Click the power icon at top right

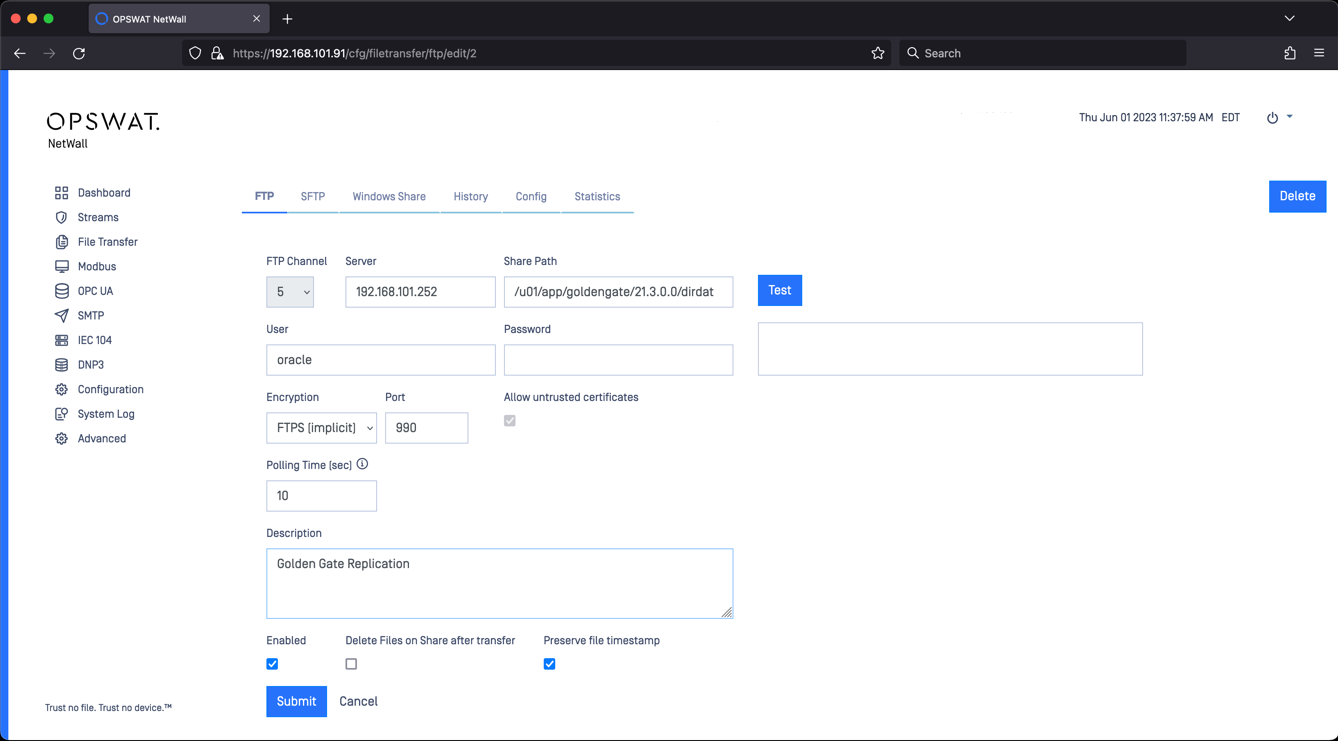click(x=1272, y=118)
